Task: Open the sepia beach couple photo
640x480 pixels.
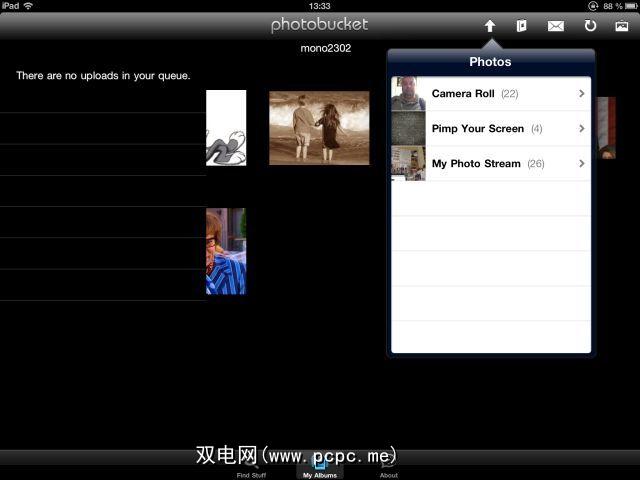Action: 319,128
